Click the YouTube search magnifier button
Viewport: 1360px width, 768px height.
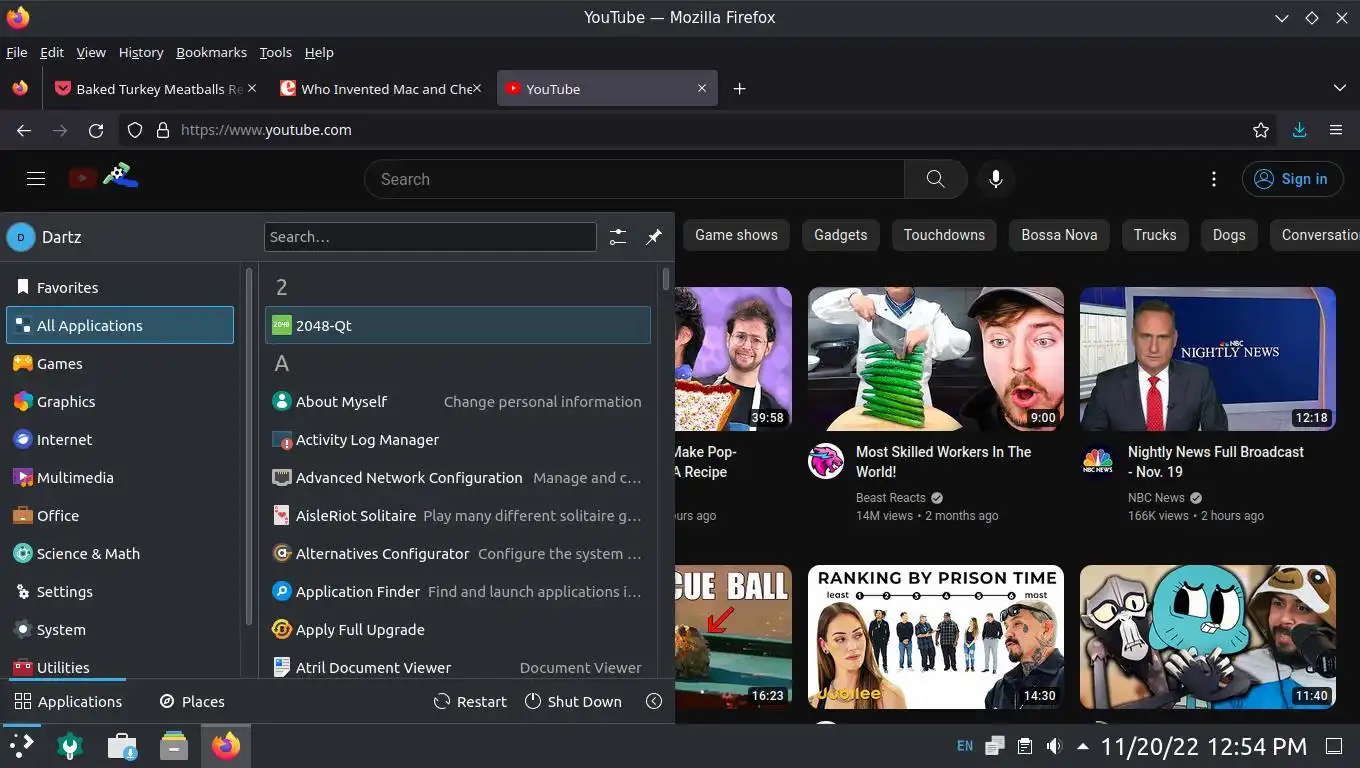click(x=935, y=179)
